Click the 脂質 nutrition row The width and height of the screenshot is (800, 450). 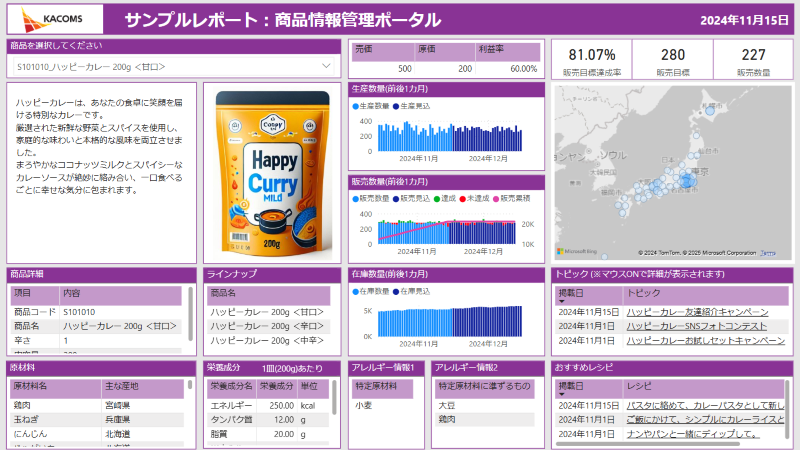click(268, 434)
